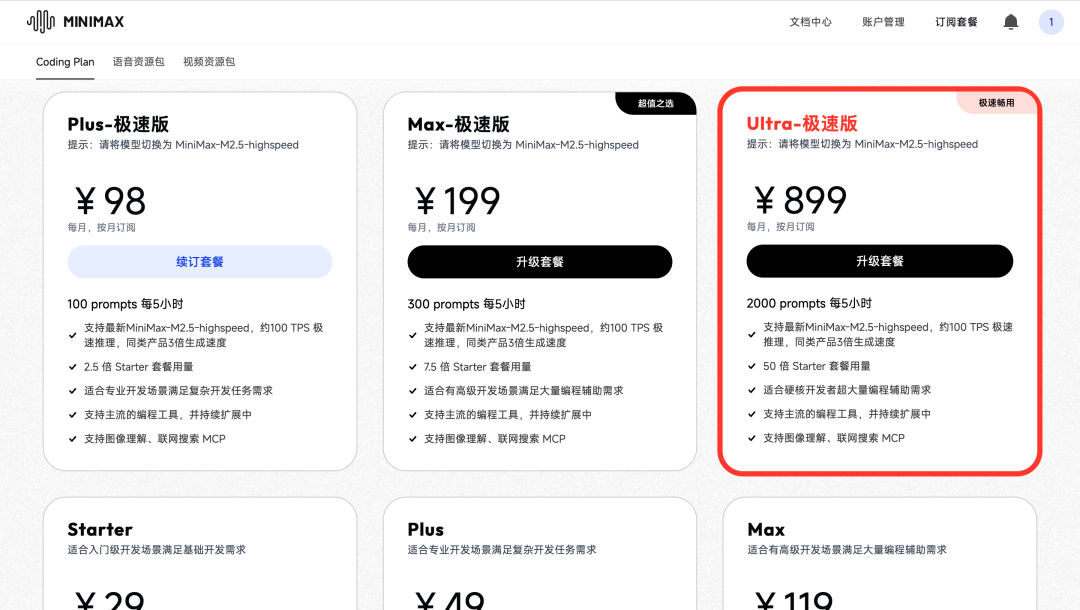Click 支持图像理解、联网搜索 MCP in Max-极速版

coord(495,439)
